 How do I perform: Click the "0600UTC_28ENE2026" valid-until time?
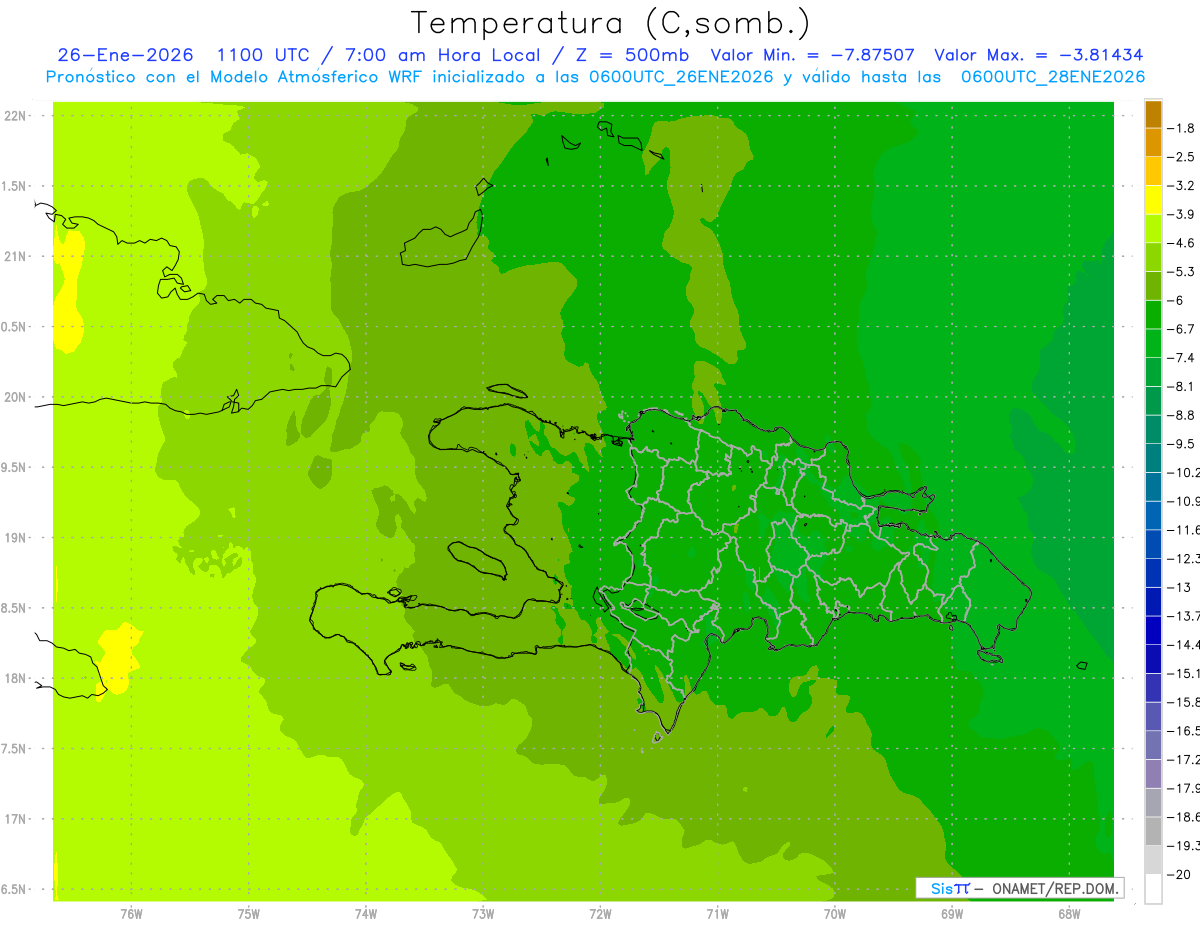pos(1053,77)
